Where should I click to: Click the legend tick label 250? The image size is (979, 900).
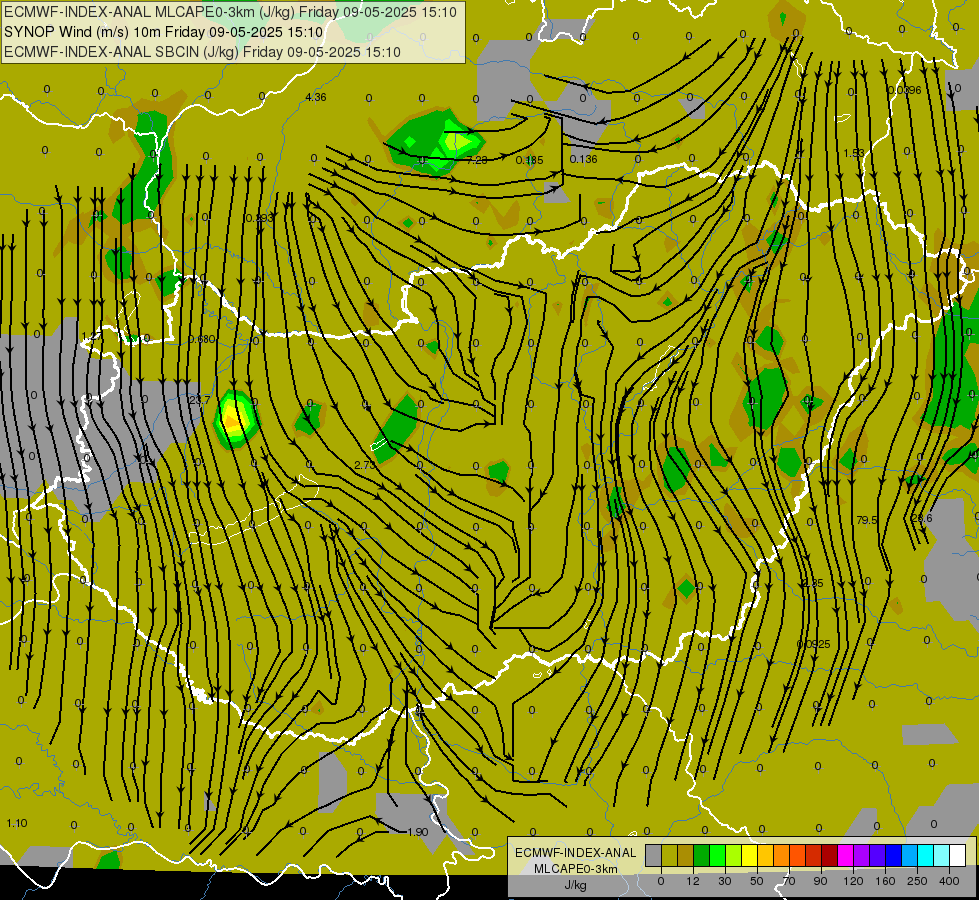917,881
